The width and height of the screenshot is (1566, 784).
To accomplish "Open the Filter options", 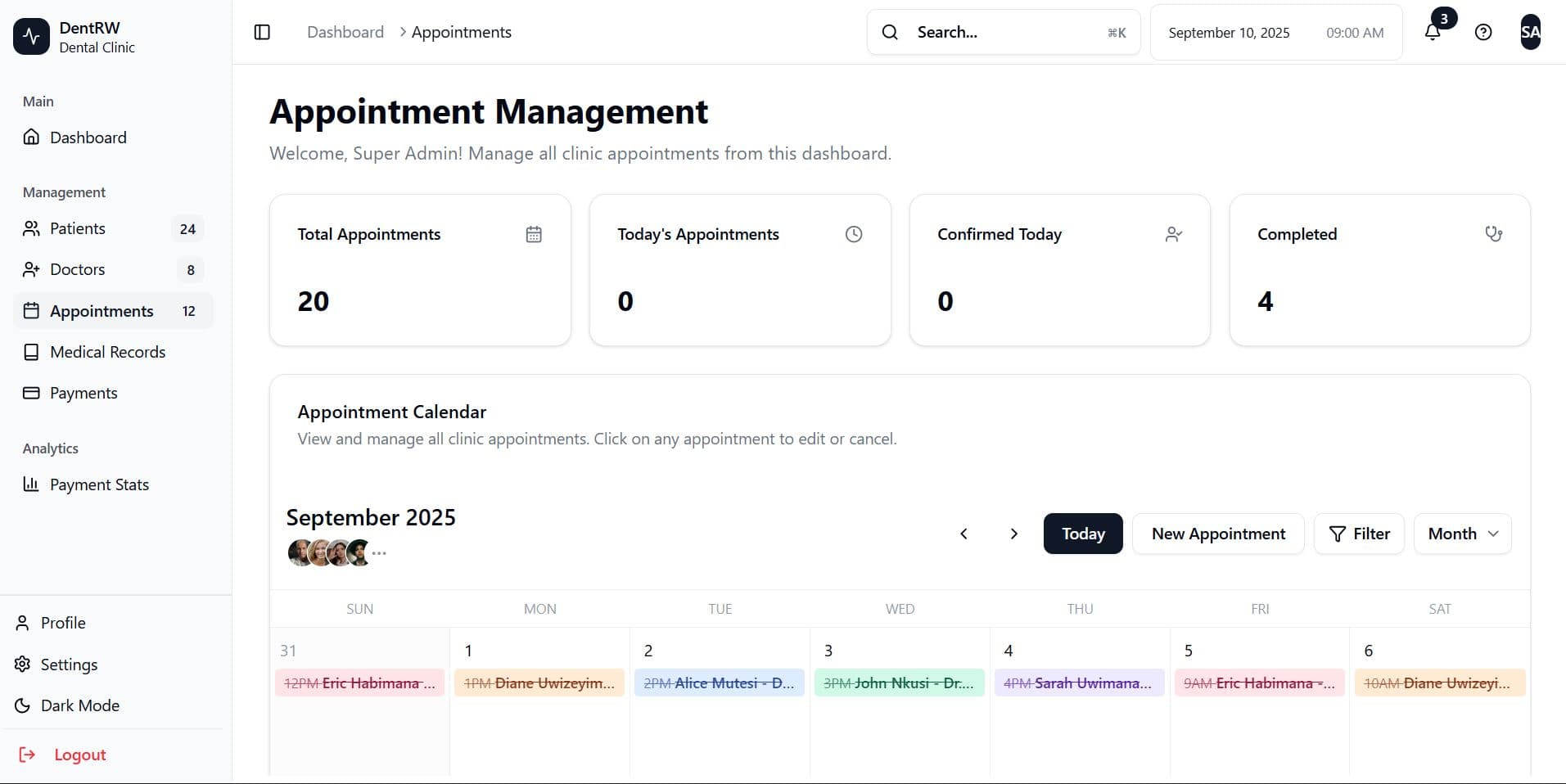I will [1358, 534].
